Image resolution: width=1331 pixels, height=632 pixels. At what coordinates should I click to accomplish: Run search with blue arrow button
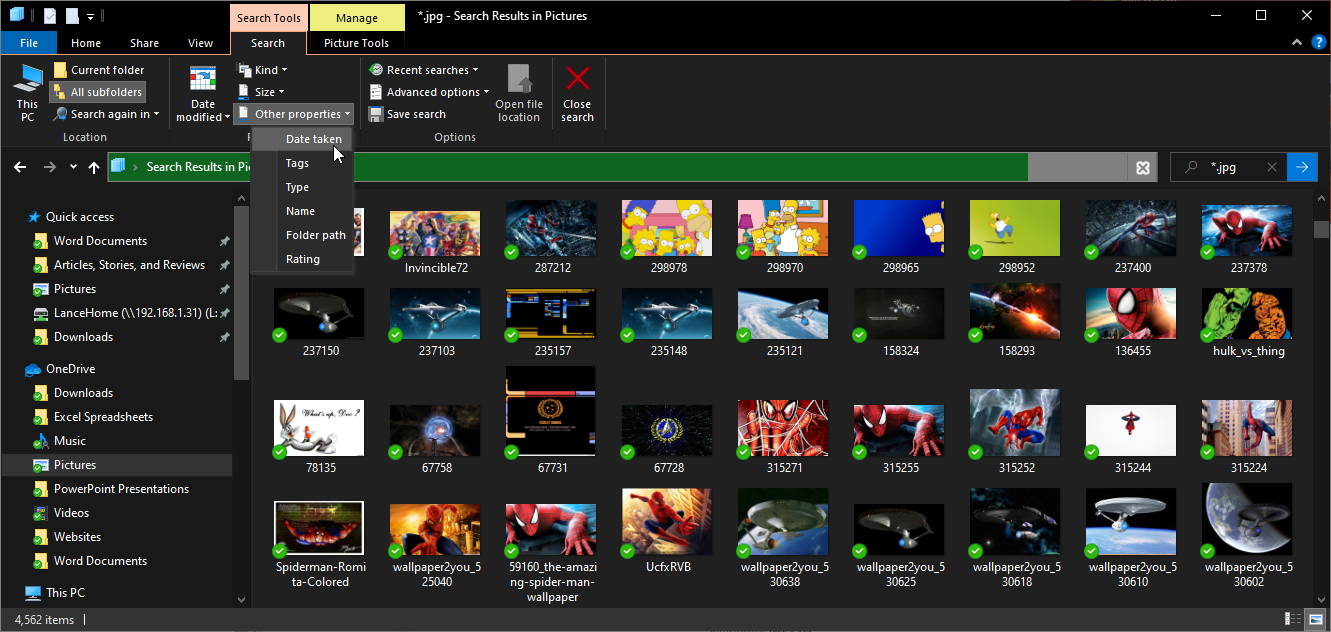pos(1302,167)
